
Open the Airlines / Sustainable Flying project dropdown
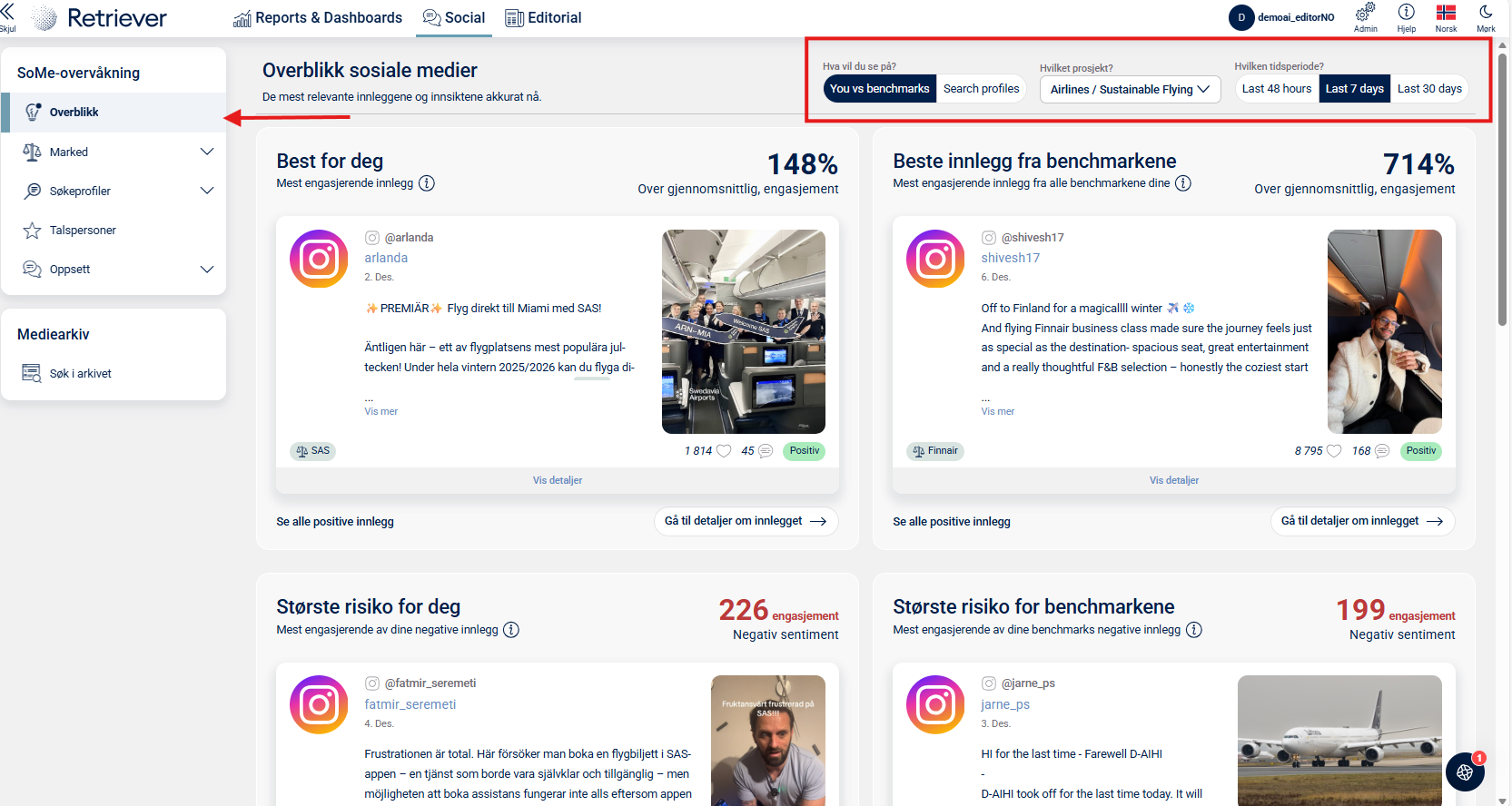pyautogui.click(x=1130, y=89)
